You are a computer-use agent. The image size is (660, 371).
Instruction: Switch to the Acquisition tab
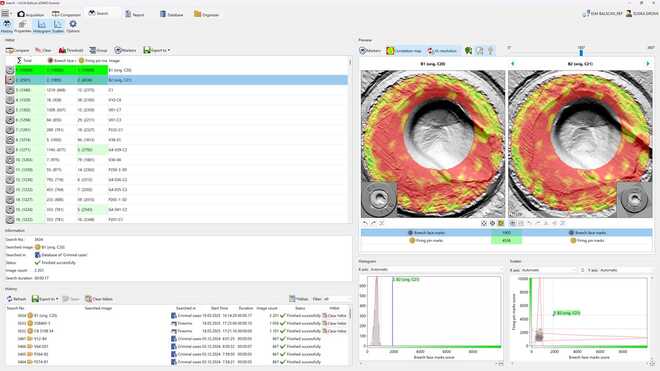[30, 14]
